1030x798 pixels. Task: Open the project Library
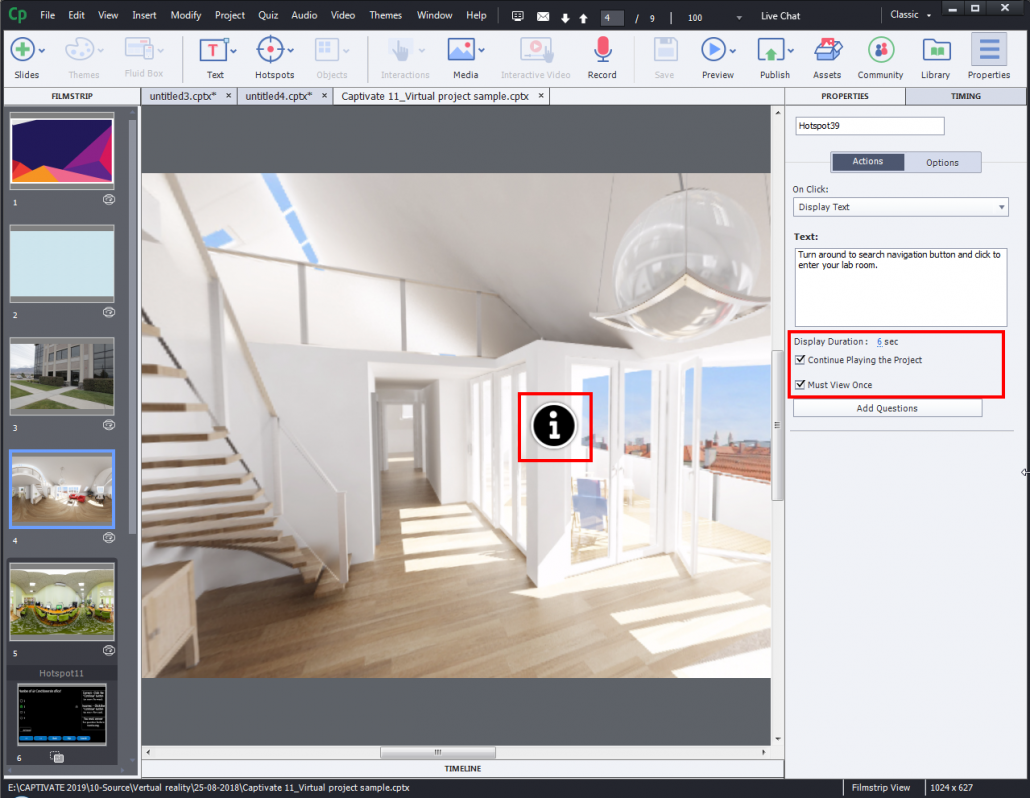click(x=936, y=50)
